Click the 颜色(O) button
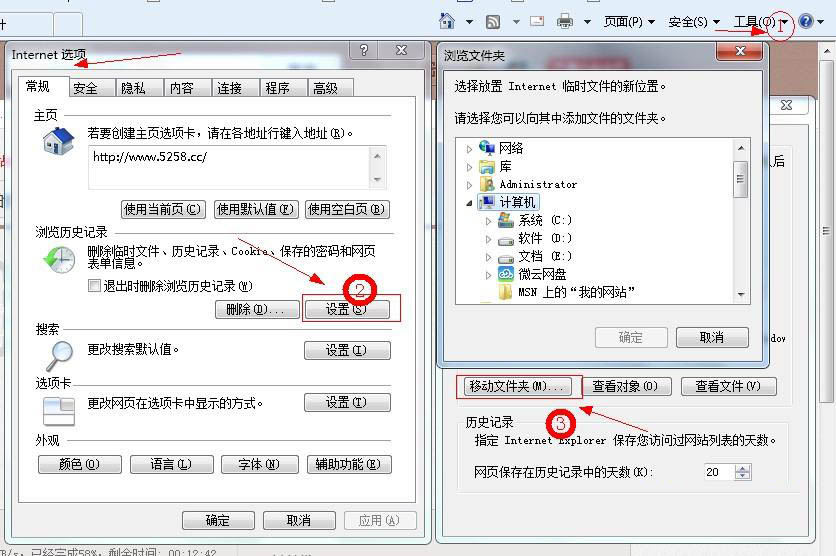The height and width of the screenshot is (556, 836). (80, 464)
